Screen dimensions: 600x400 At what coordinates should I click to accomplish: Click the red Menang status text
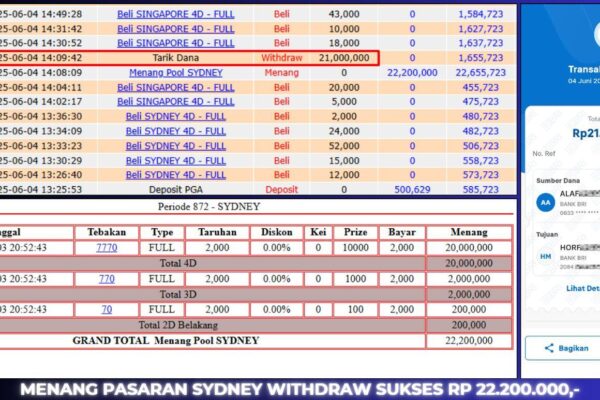[x=282, y=72]
